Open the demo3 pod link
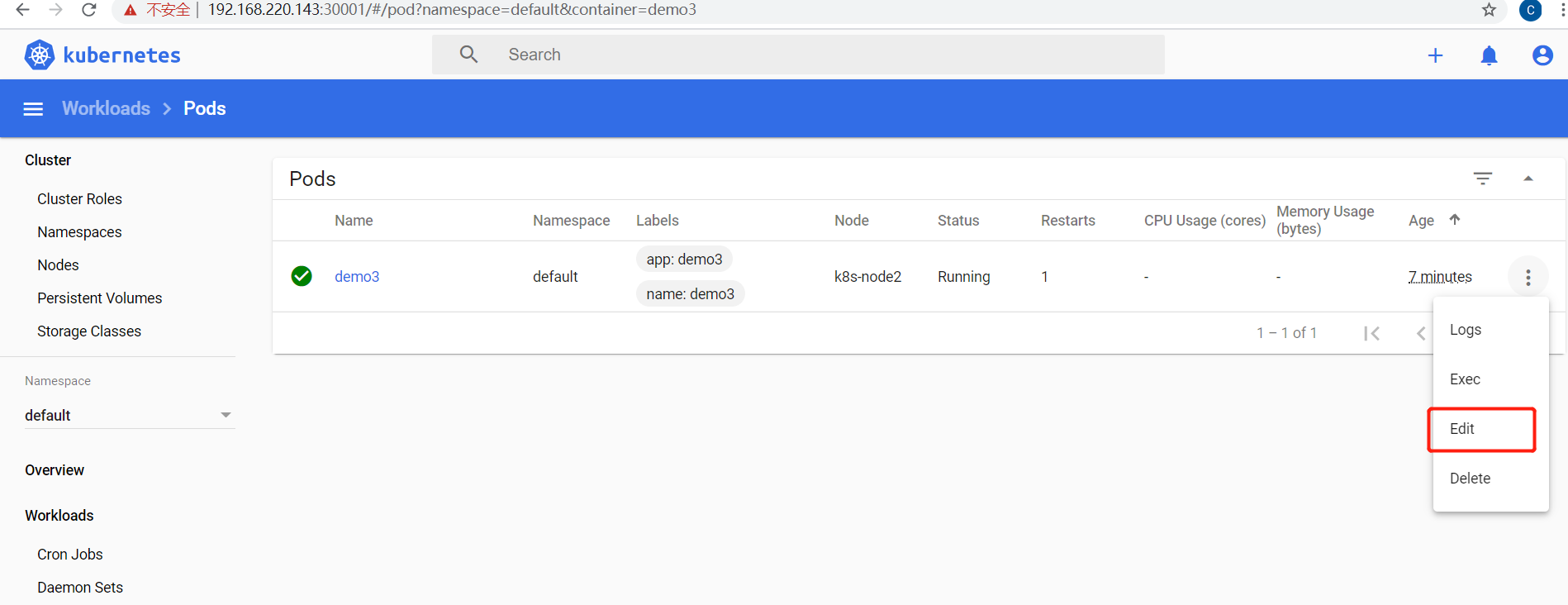 coord(357,277)
